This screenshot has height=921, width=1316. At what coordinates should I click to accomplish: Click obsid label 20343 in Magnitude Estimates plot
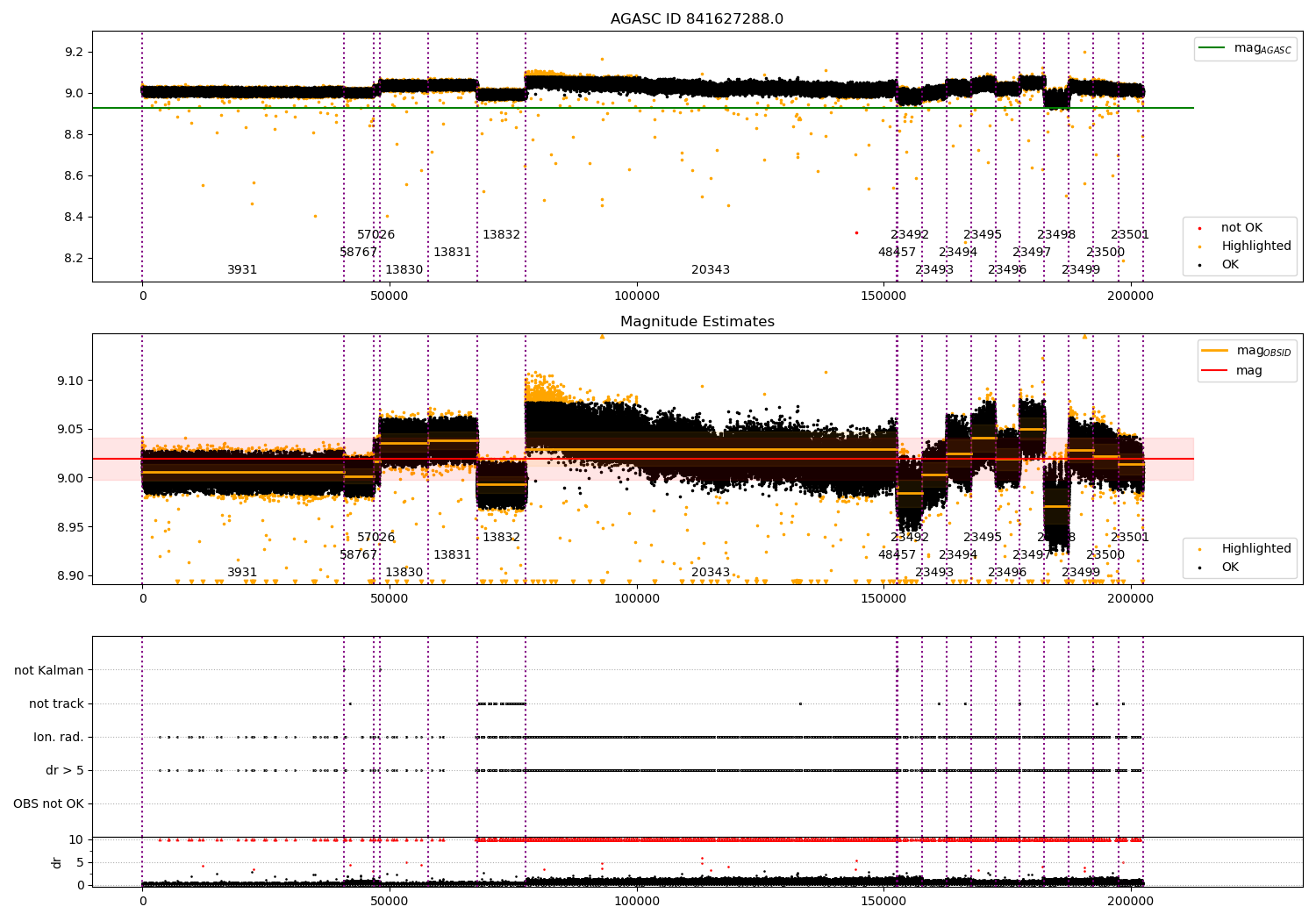pos(711,573)
